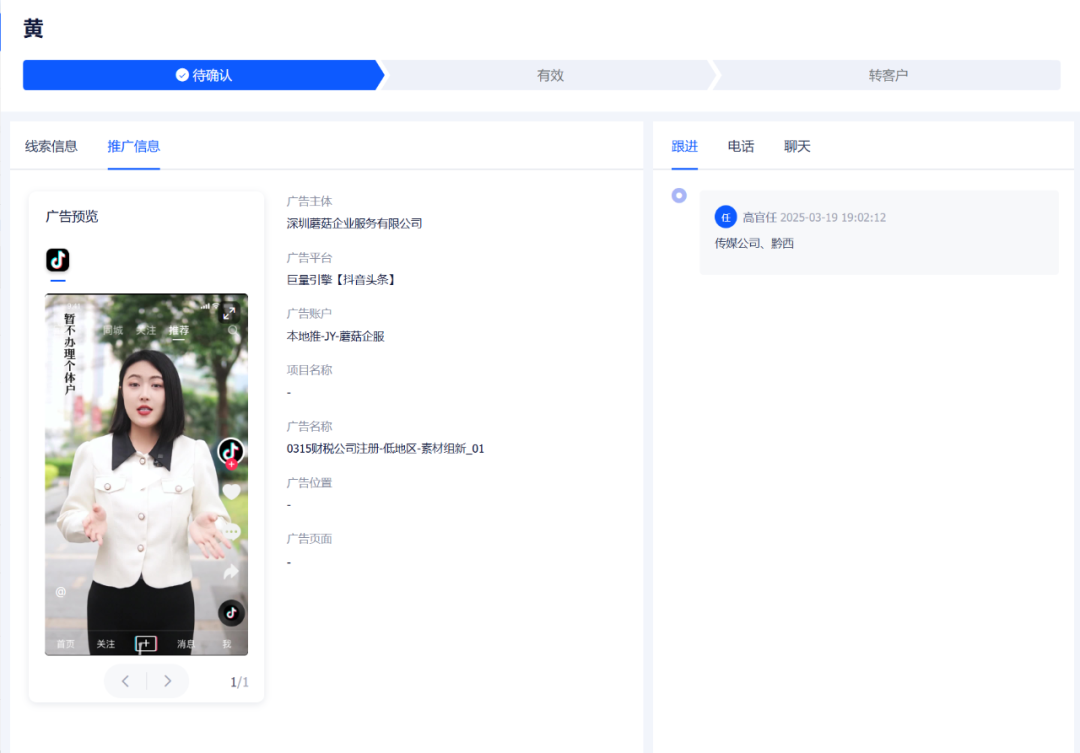
Task: Click the next-page chevron under the ad preview
Action: pos(167,681)
